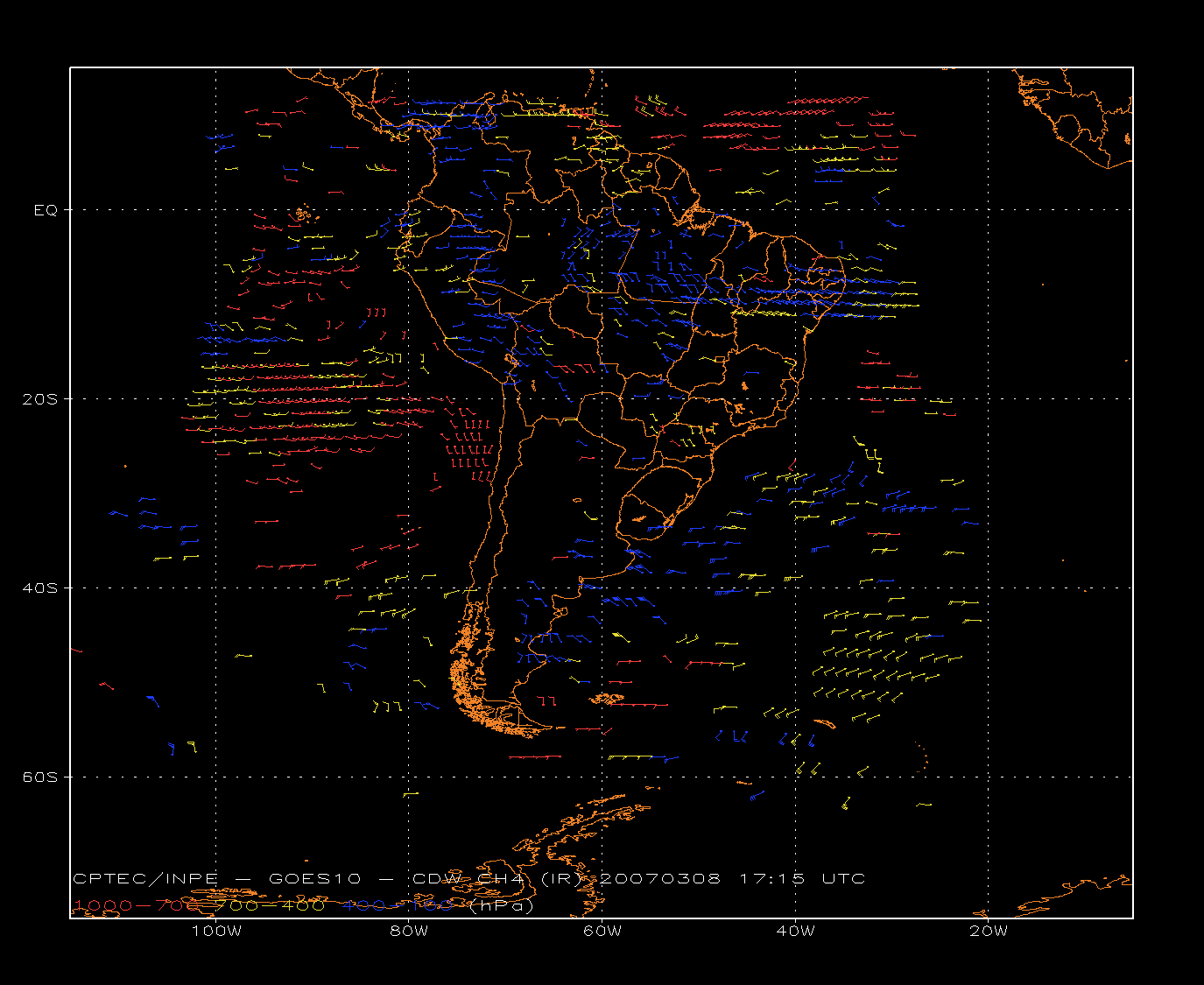Click the 'EQ' latitude label
1204x985 pixels.
(46, 210)
